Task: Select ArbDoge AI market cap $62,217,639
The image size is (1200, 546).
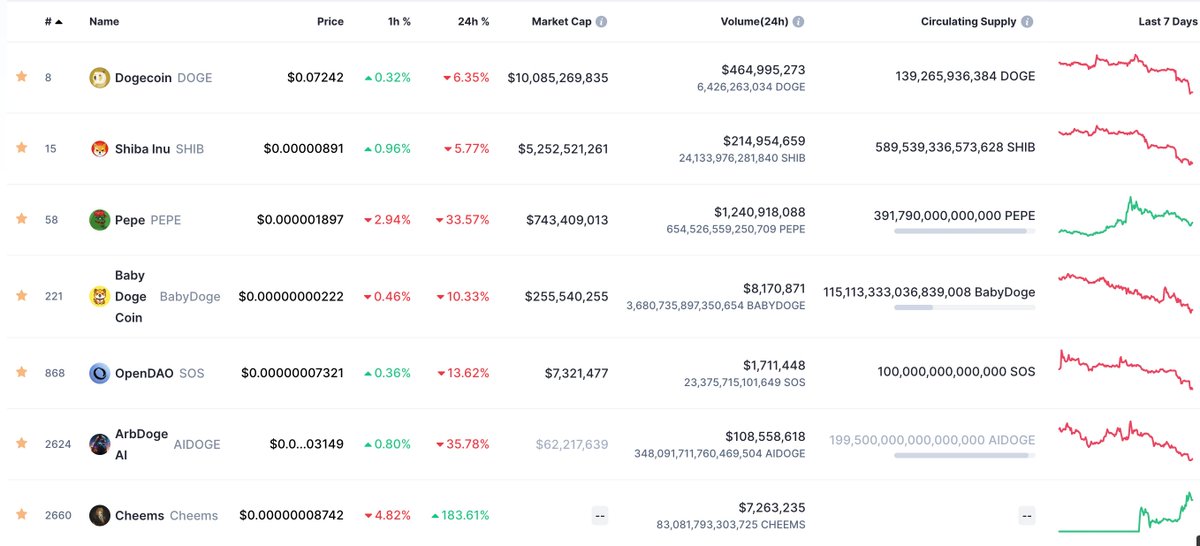Action: (571, 444)
